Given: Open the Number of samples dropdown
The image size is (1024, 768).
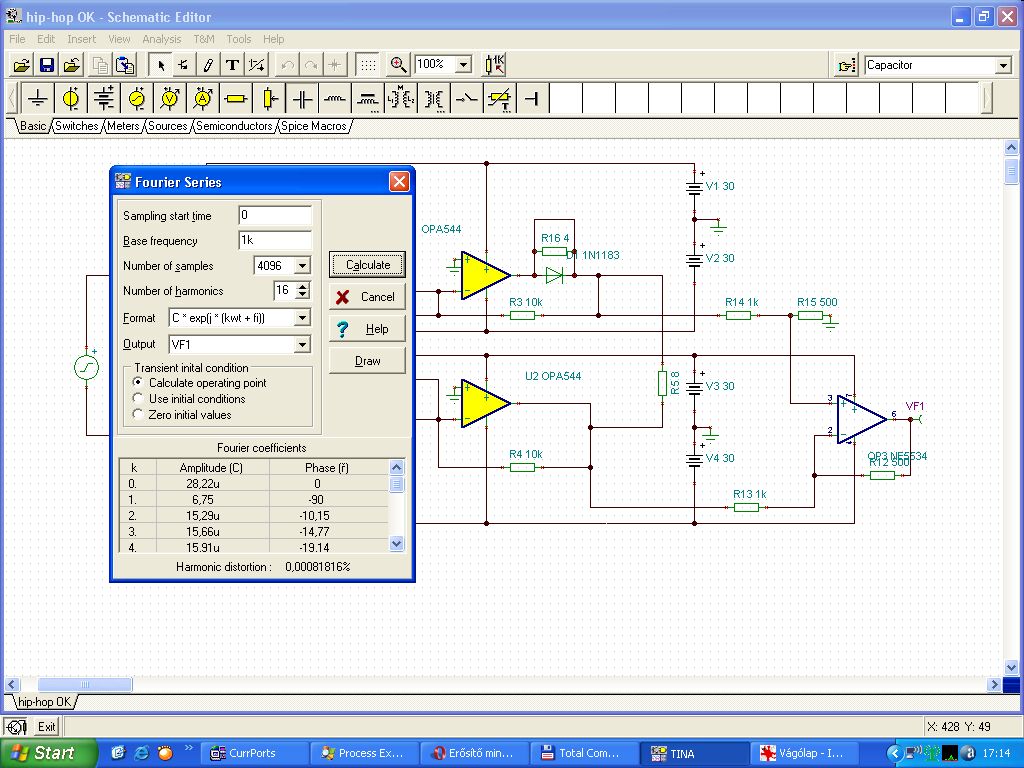Looking at the screenshot, I should click(302, 266).
